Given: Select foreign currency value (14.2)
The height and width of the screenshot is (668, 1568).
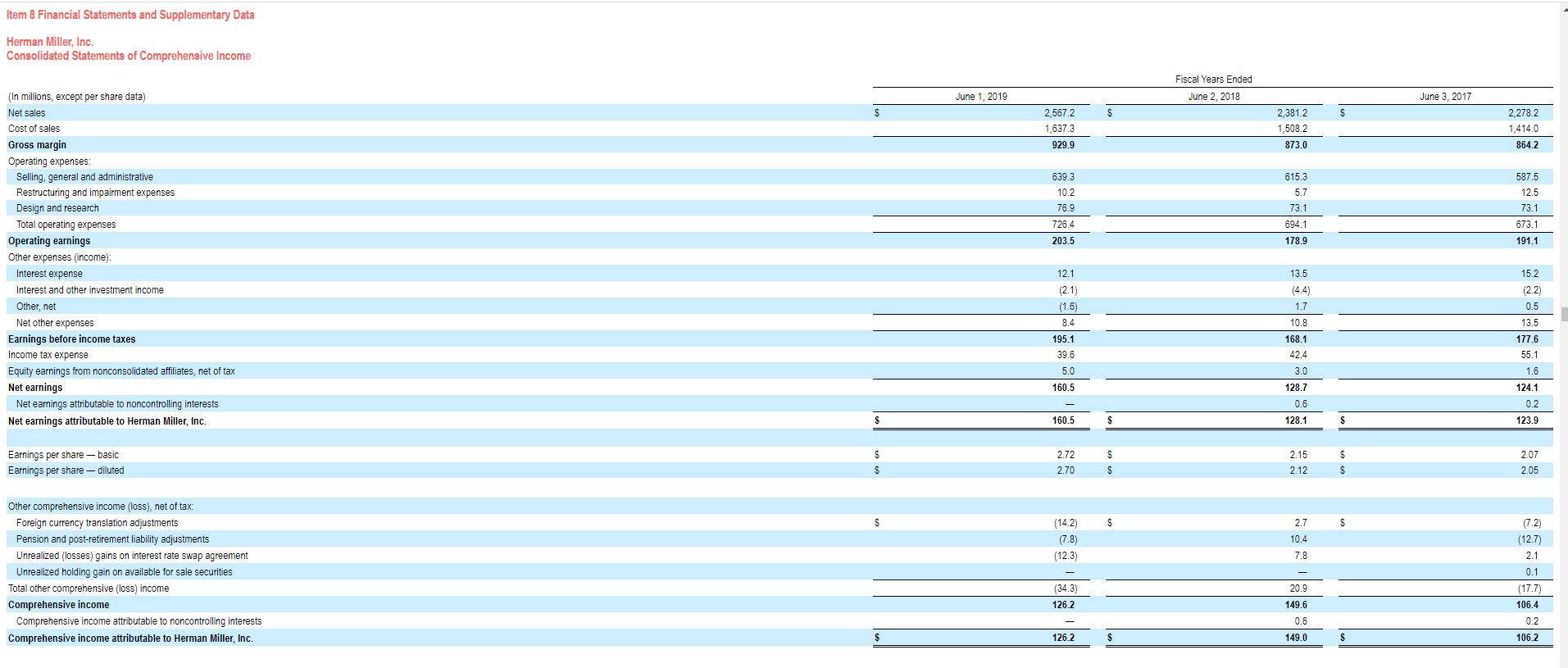Looking at the screenshot, I should tap(1066, 523).
